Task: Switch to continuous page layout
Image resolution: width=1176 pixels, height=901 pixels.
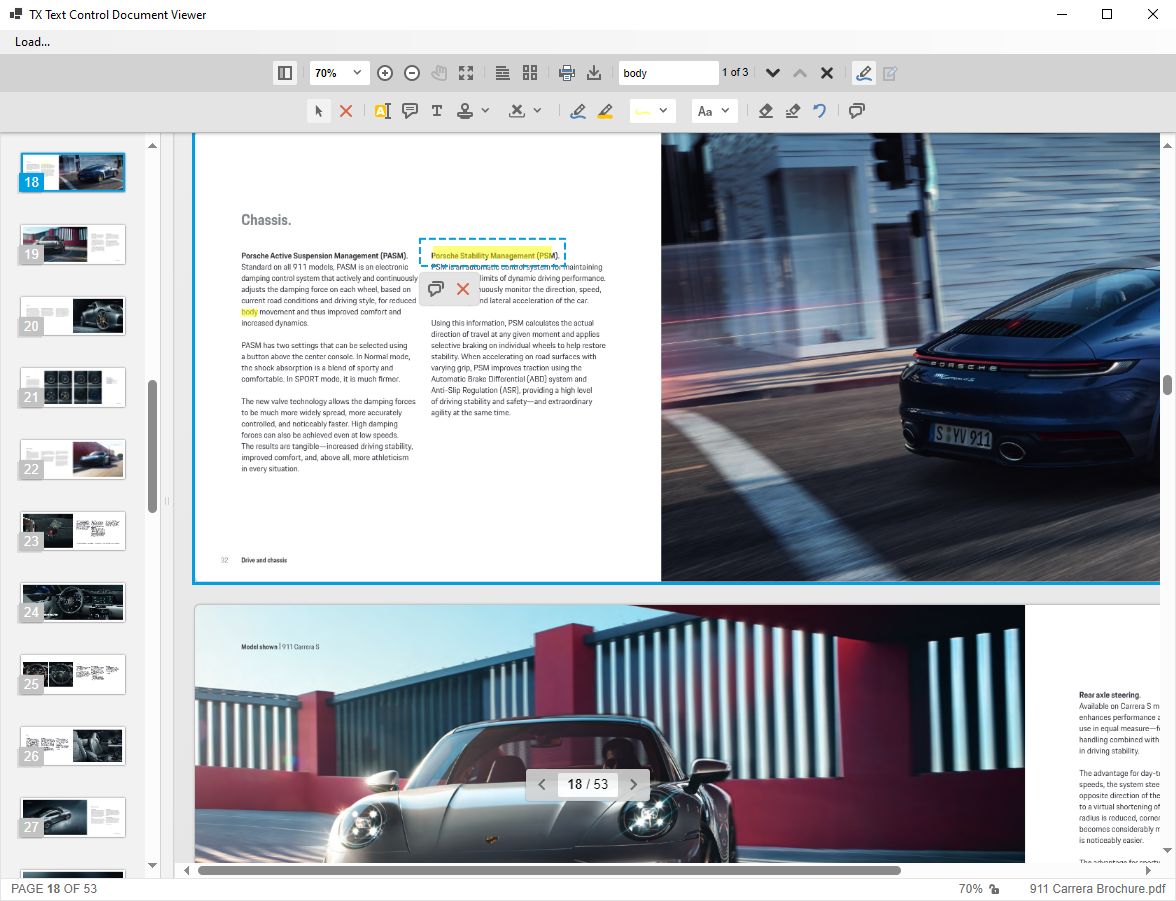Action: (502, 73)
